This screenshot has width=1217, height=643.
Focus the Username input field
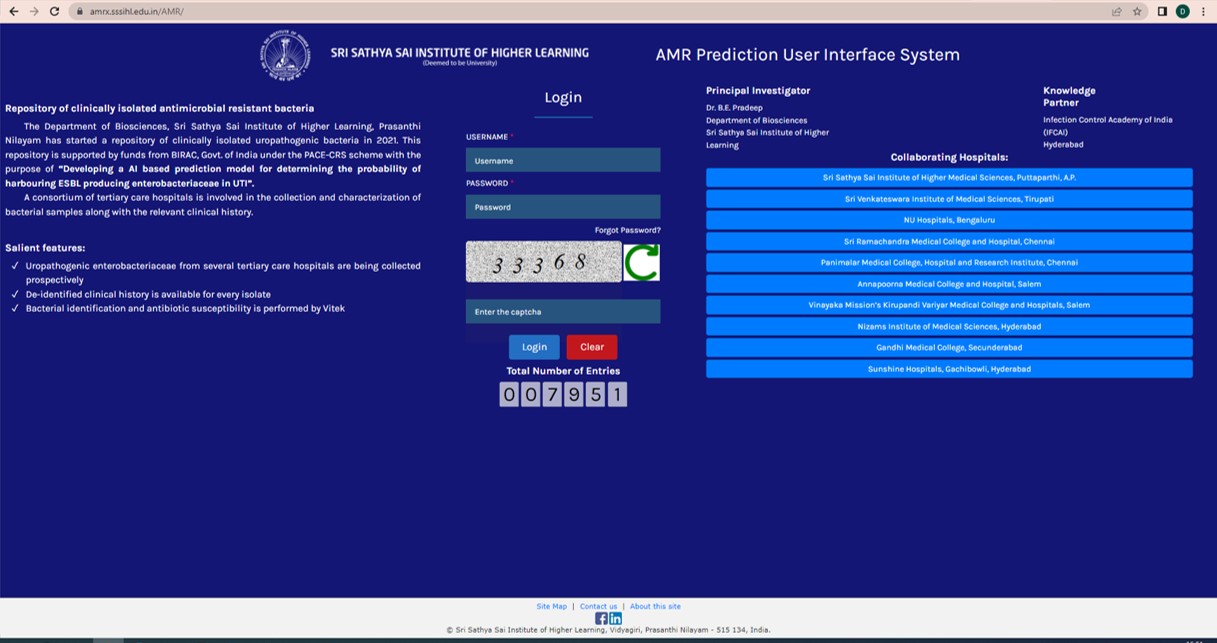563,160
